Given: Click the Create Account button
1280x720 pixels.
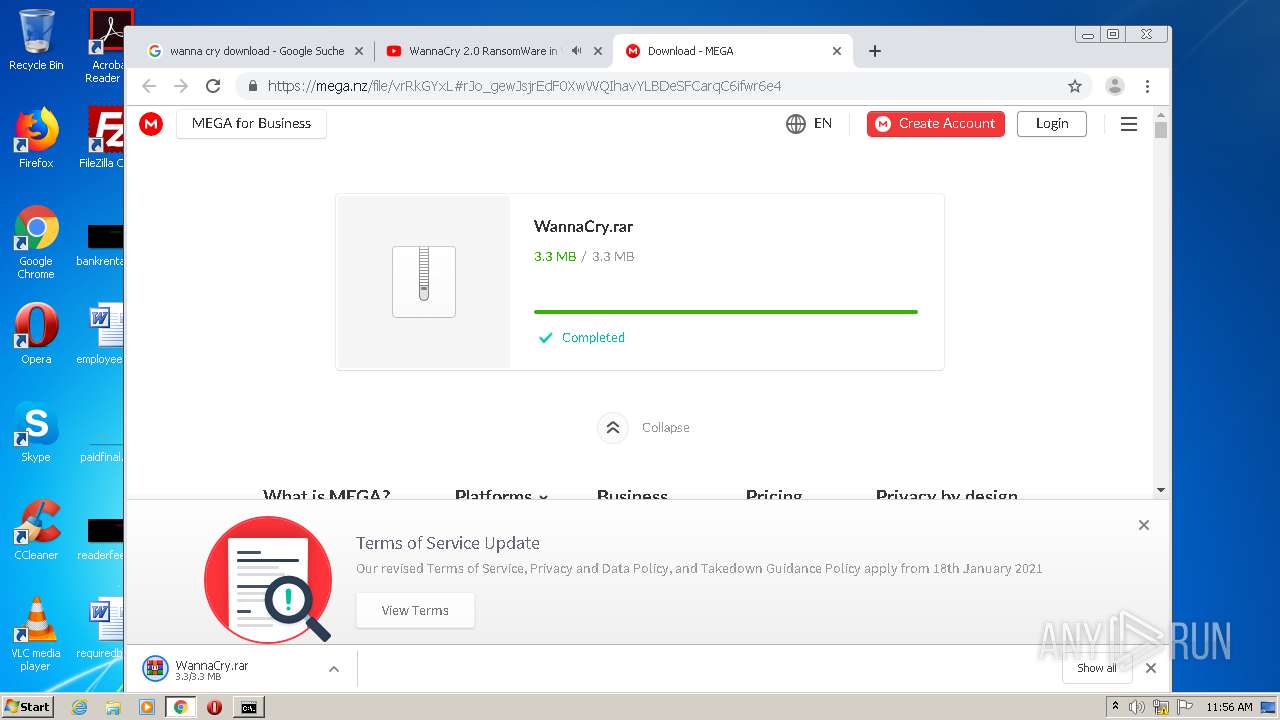Looking at the screenshot, I should pos(936,123).
